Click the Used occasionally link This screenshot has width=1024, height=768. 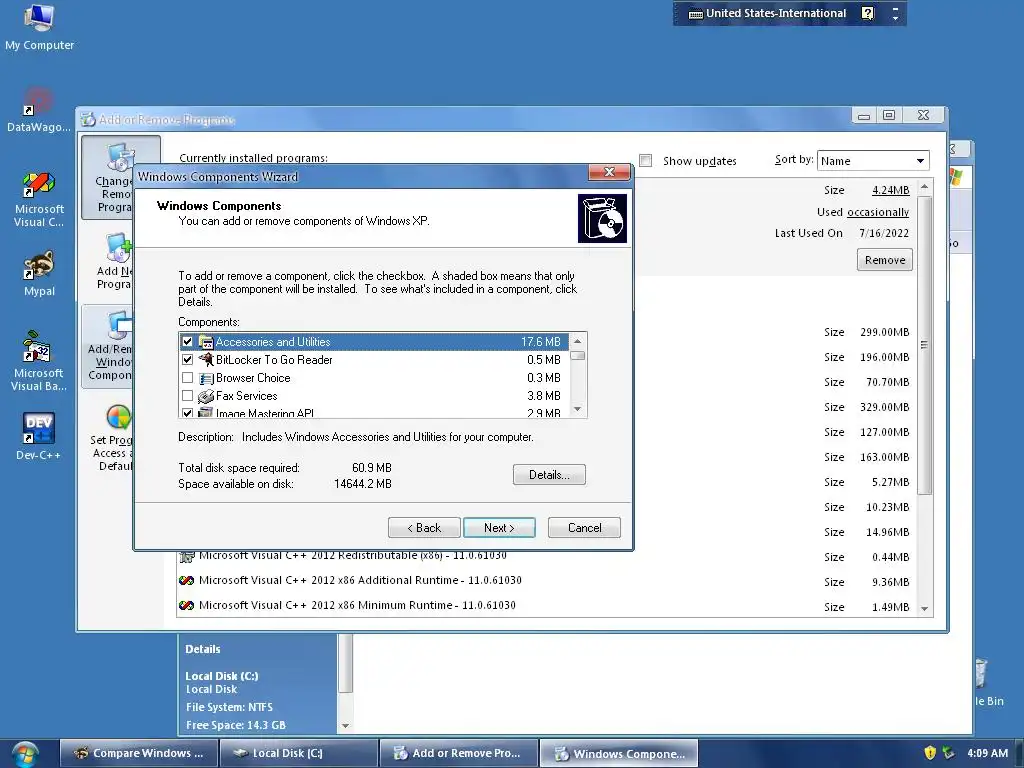click(878, 212)
